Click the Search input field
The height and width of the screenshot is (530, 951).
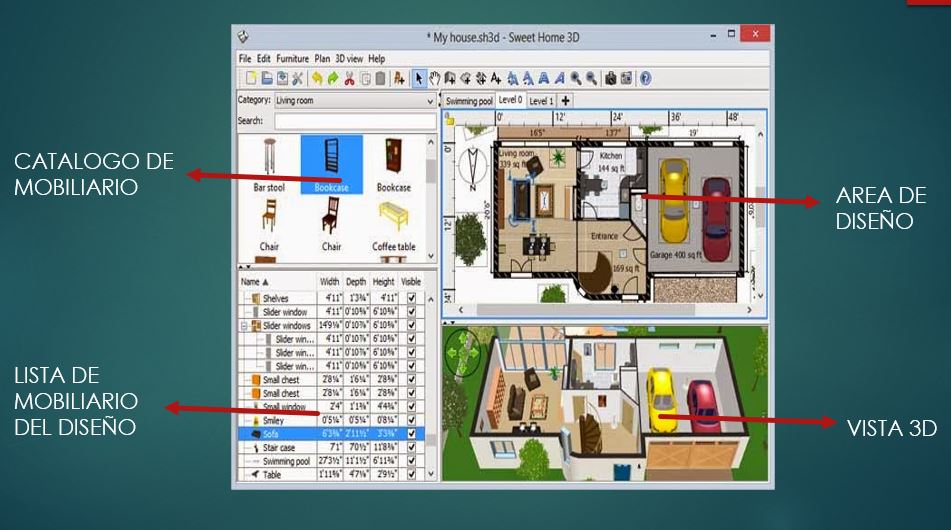coord(356,121)
